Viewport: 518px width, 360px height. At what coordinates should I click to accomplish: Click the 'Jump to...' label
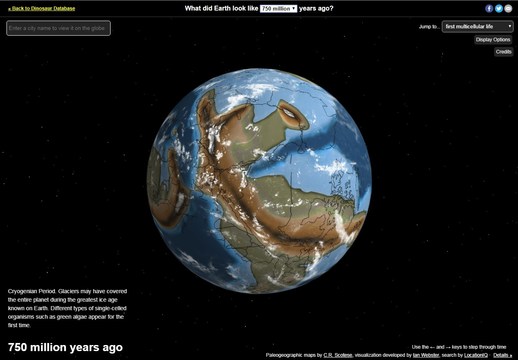pyautogui.click(x=429, y=27)
